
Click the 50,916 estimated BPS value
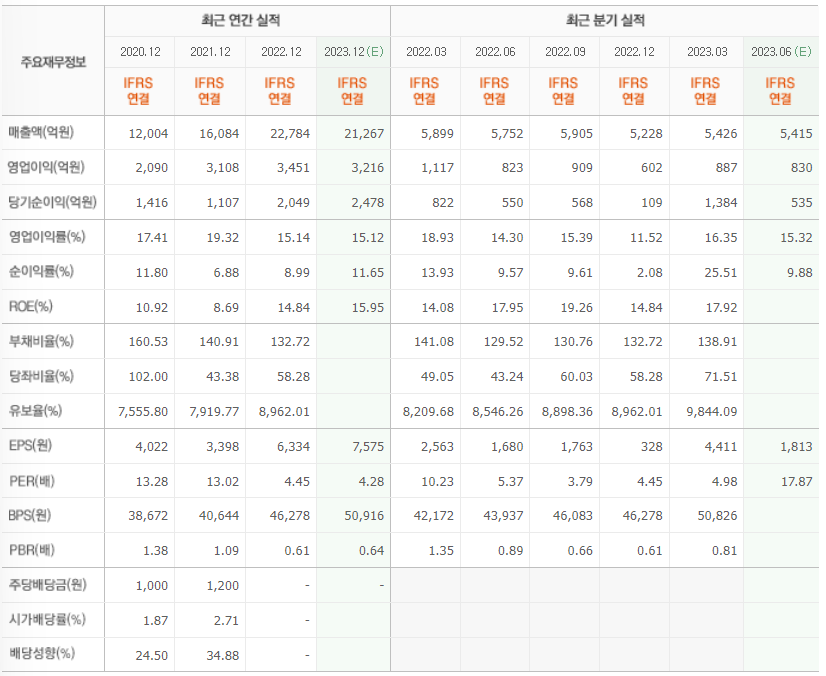click(x=364, y=515)
